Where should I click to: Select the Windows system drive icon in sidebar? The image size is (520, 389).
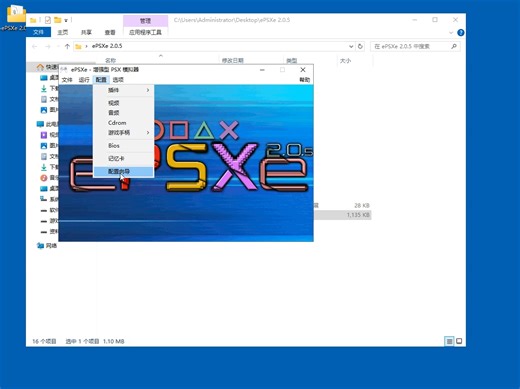tap(44, 199)
